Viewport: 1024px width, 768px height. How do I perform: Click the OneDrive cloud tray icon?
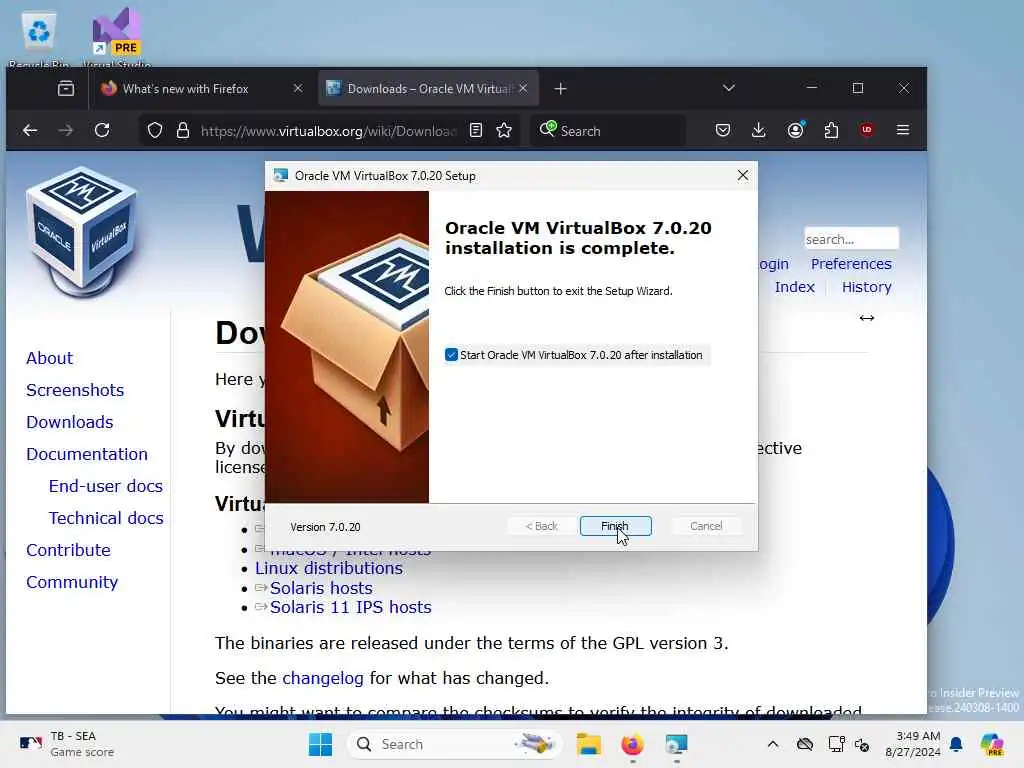click(x=805, y=744)
